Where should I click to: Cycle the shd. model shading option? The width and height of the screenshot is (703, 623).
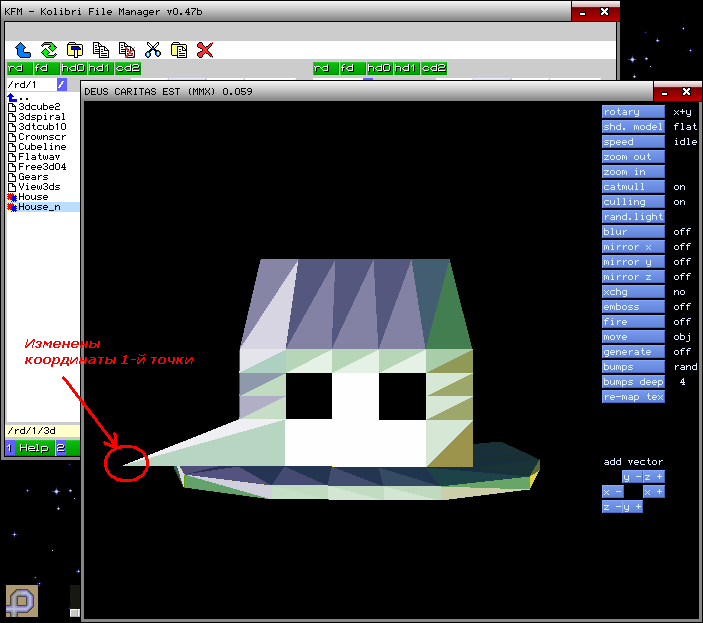(x=632, y=127)
